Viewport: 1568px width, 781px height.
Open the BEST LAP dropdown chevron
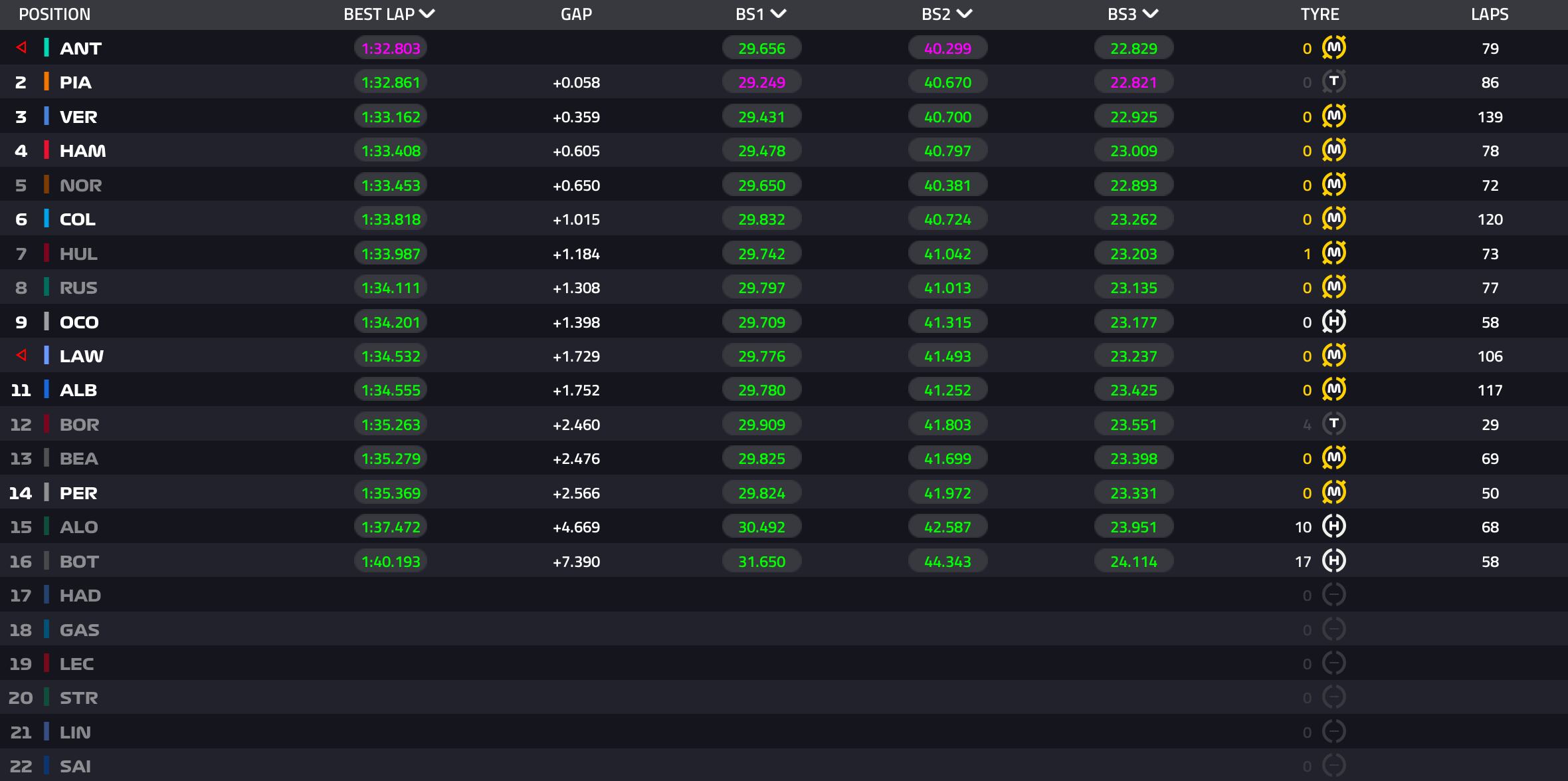coord(427,14)
